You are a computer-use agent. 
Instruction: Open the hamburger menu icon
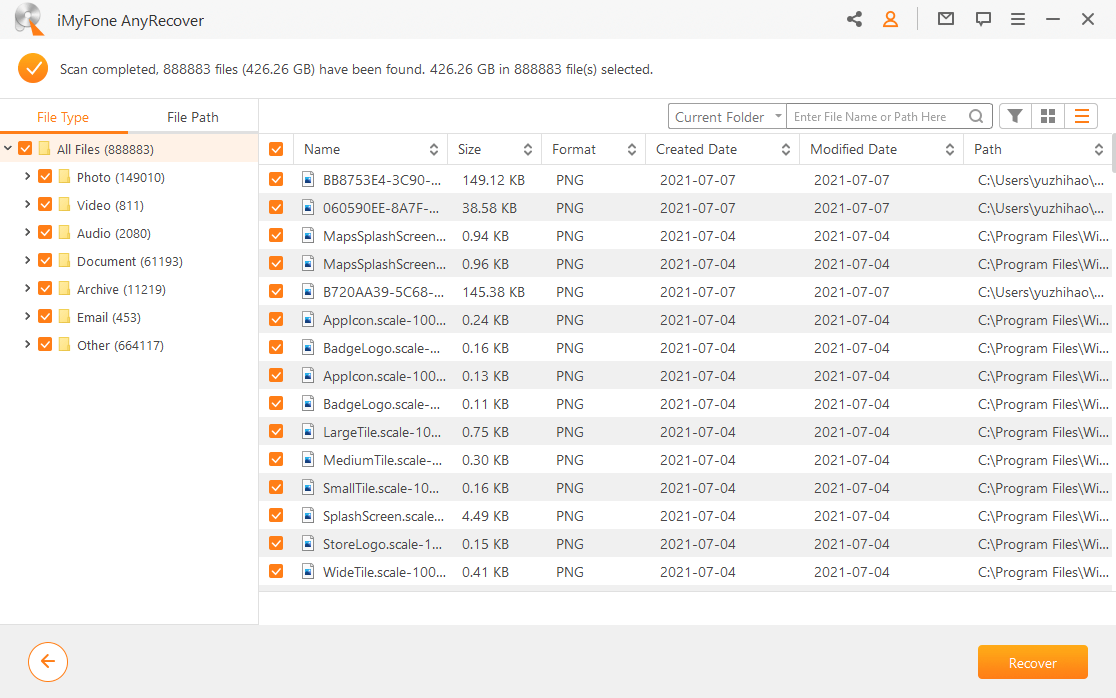pyautogui.click(x=1018, y=19)
